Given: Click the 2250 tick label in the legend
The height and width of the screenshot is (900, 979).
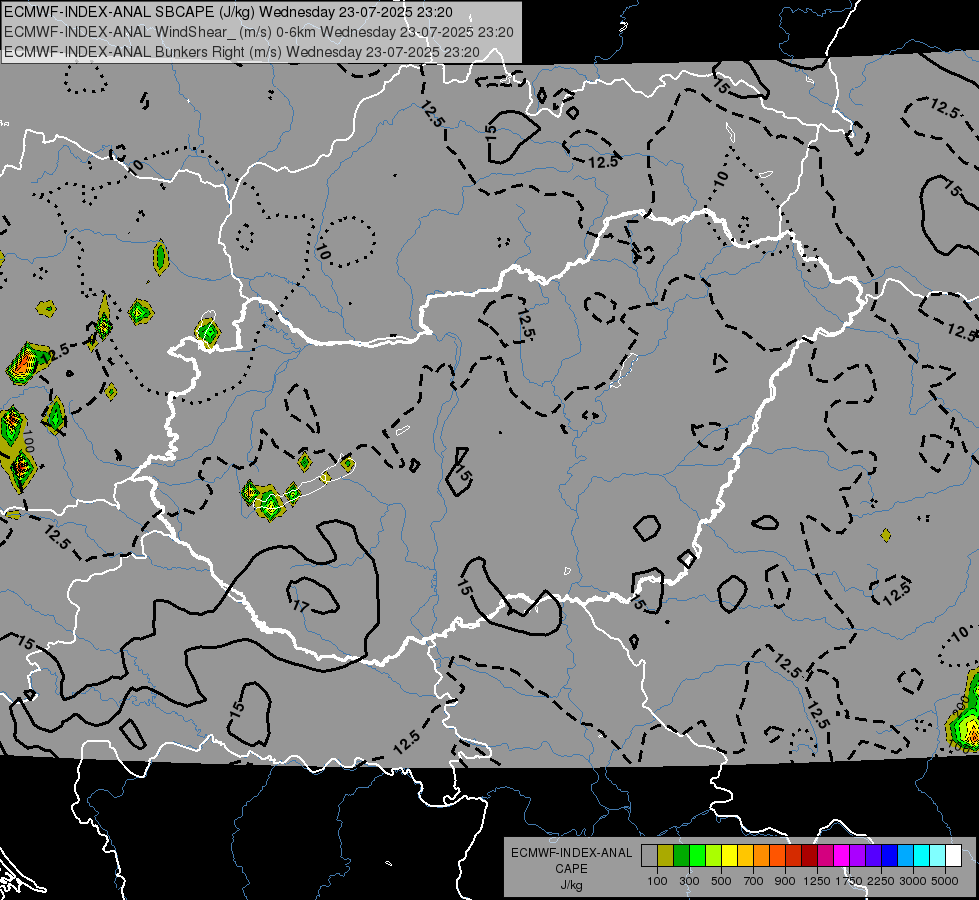Looking at the screenshot, I should (881, 881).
